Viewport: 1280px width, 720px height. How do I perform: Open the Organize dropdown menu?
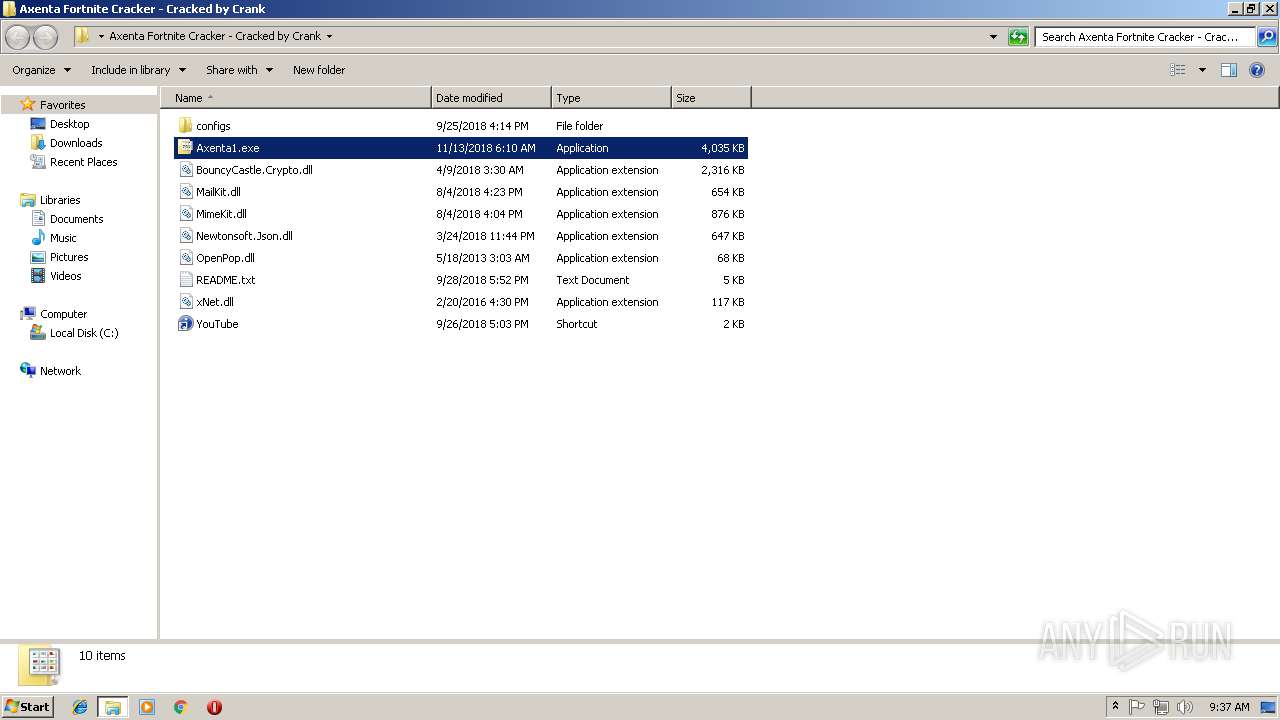[42, 70]
